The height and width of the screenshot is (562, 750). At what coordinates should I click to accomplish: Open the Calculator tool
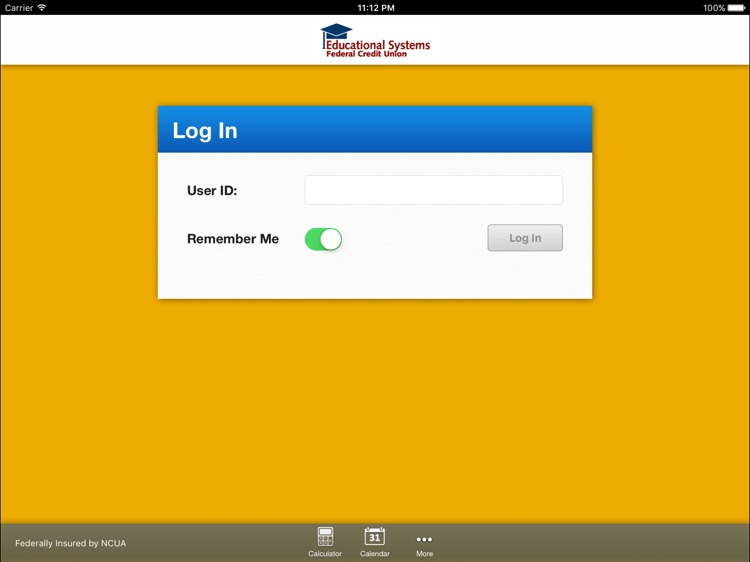point(325,542)
